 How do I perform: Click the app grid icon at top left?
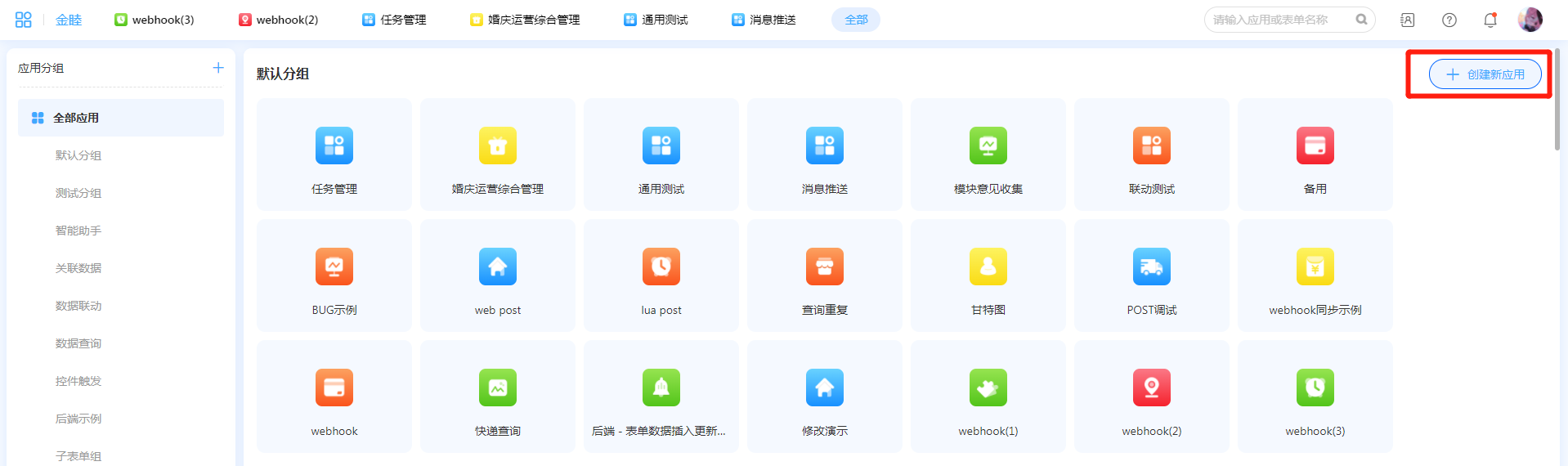pyautogui.click(x=23, y=20)
